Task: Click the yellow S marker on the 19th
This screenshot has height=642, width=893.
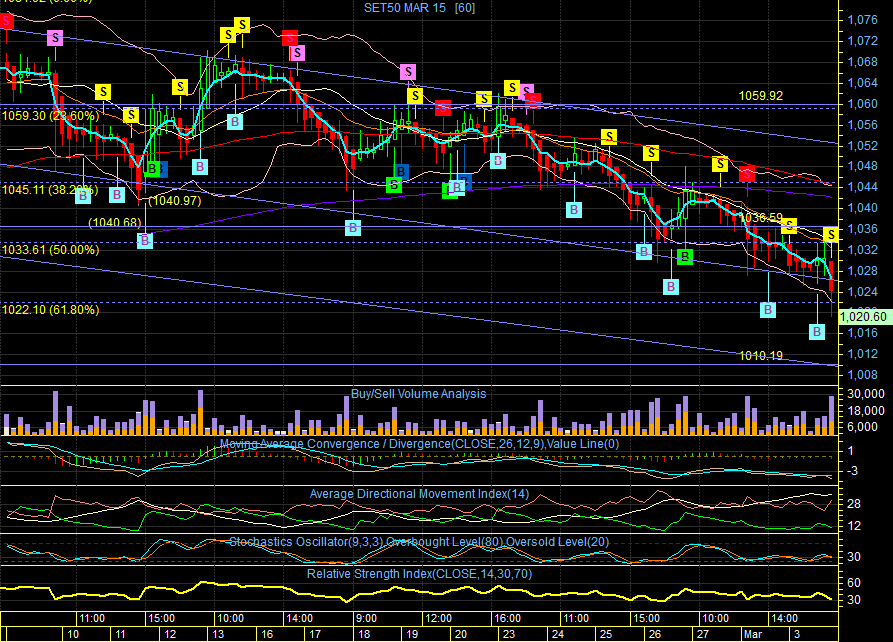Action: (x=415, y=95)
